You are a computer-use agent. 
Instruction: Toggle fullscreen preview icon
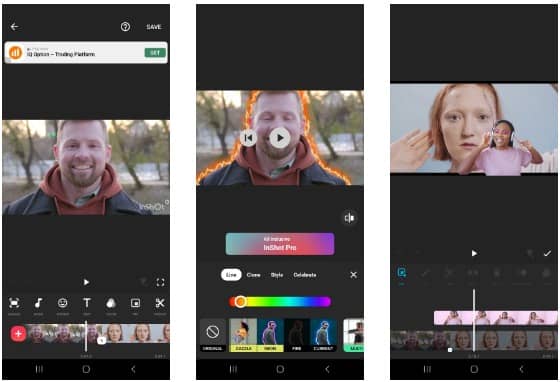(x=160, y=282)
